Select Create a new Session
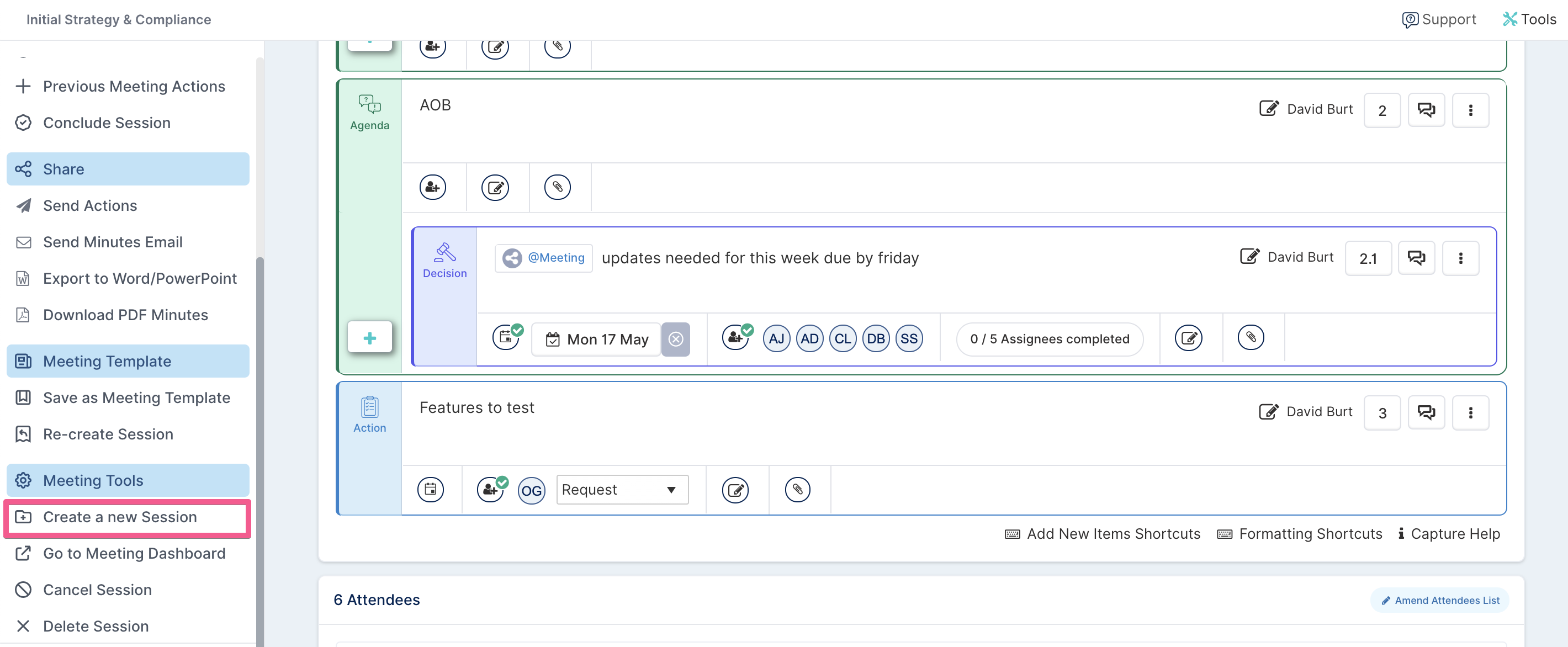The height and width of the screenshot is (647, 1568). (128, 517)
